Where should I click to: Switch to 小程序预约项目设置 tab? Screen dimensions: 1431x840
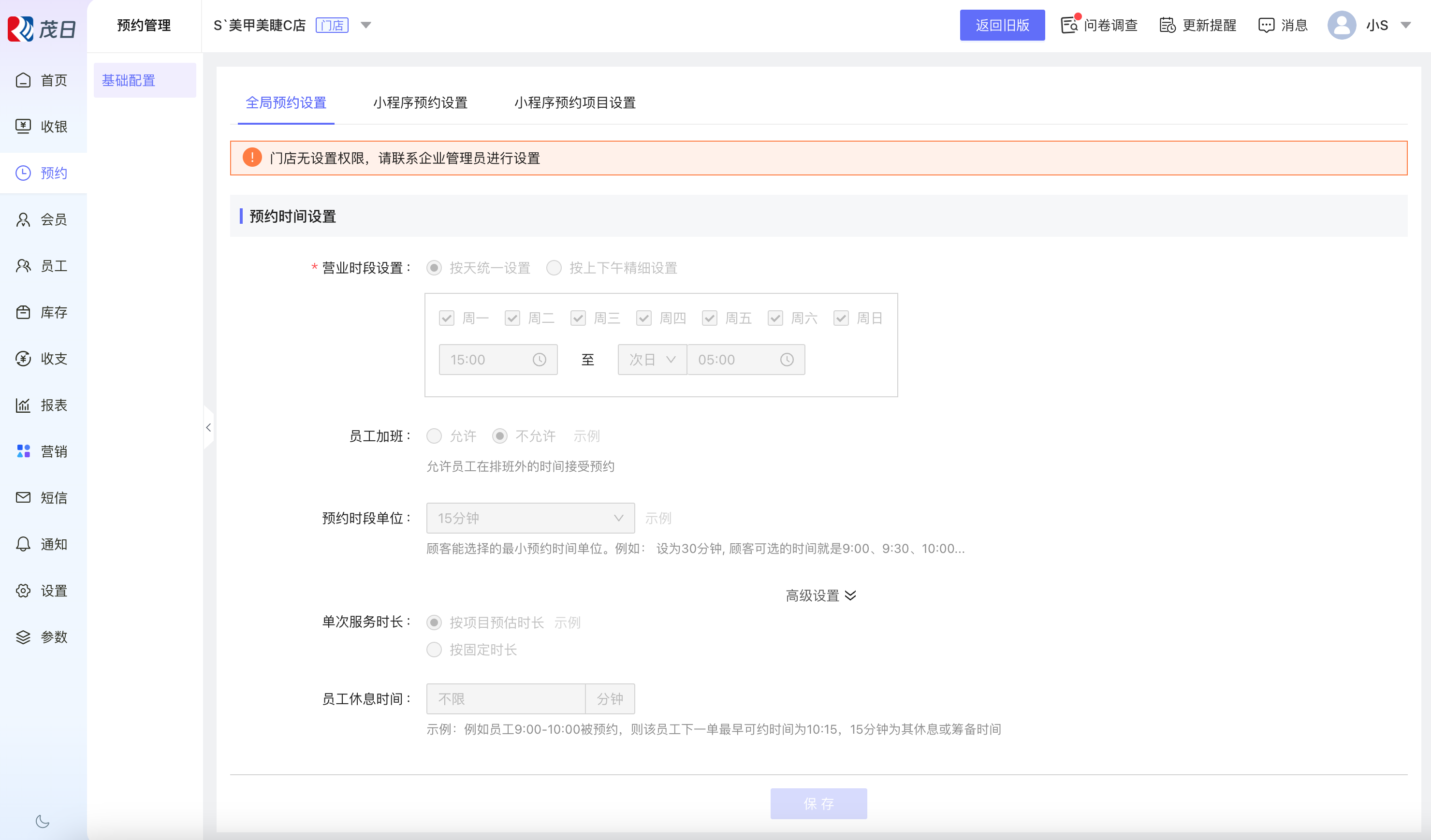[x=575, y=103]
